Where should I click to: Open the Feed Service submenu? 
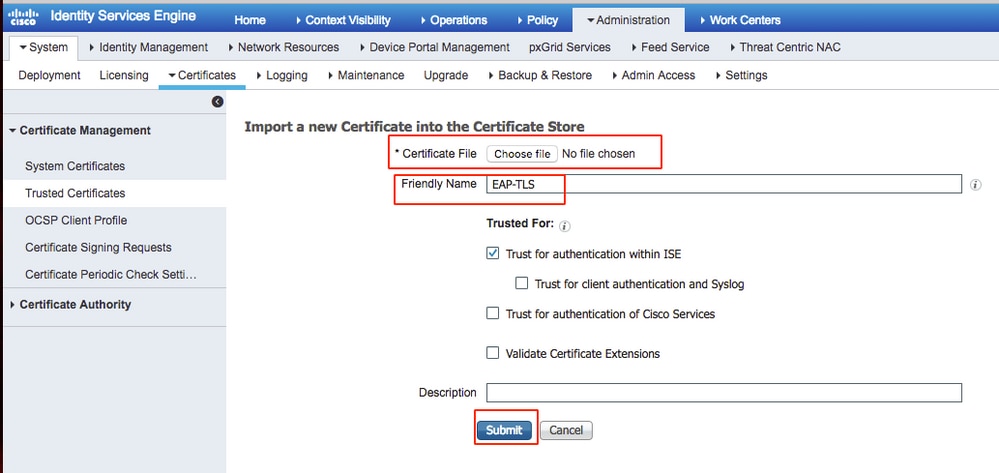tap(670, 47)
